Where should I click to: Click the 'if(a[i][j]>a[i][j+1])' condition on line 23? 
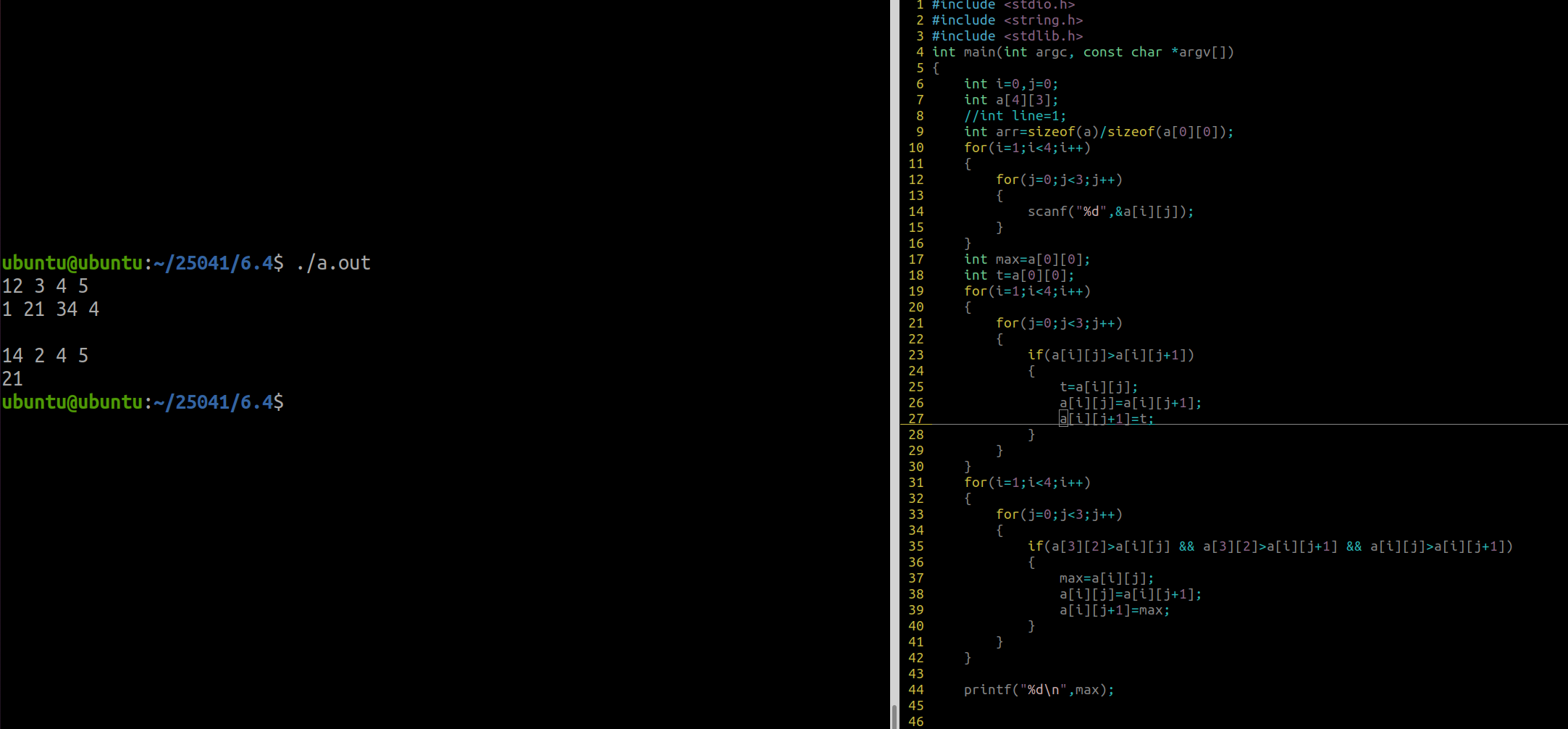[x=1111, y=355]
